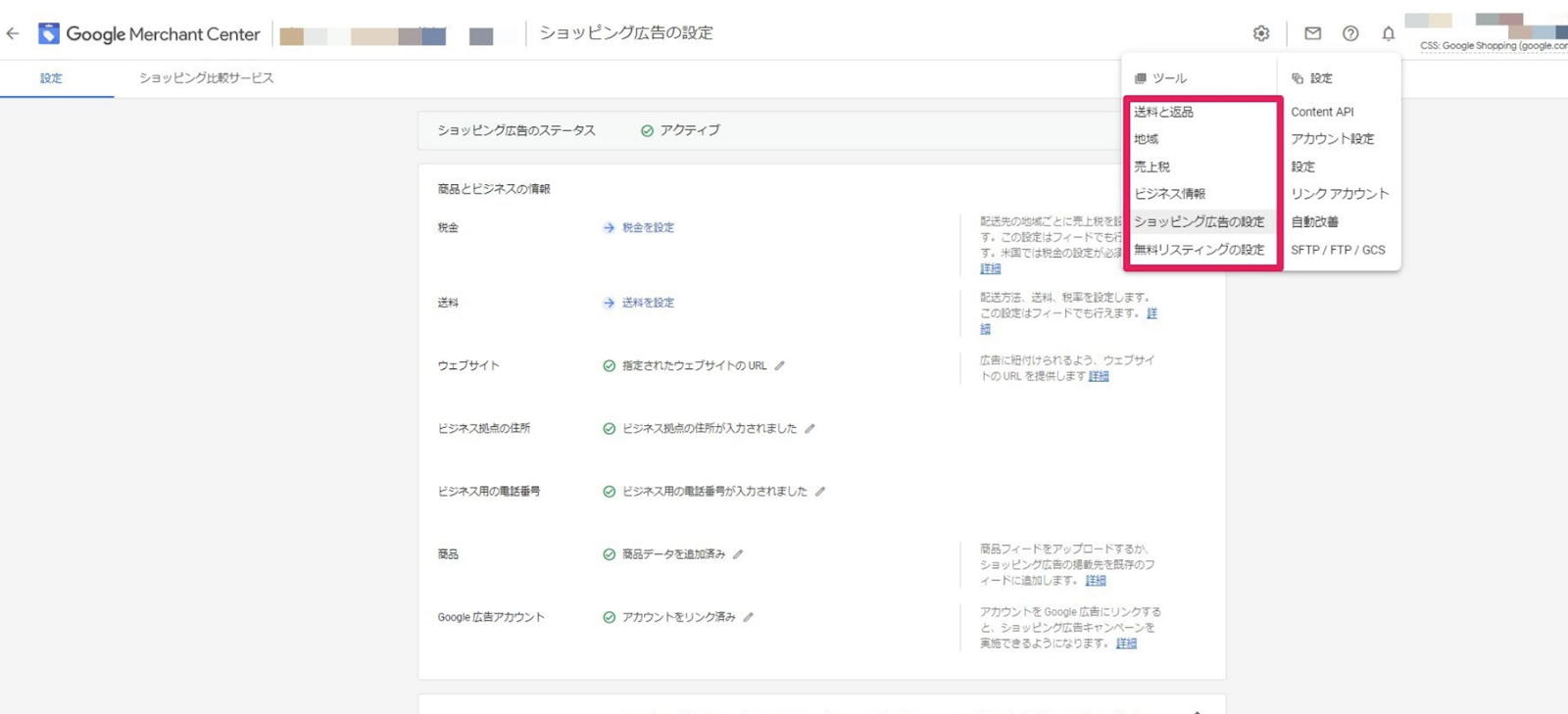Image resolution: width=1568 pixels, height=714 pixels.
Task: Edit website URL pencil icon
Action: tap(780, 365)
